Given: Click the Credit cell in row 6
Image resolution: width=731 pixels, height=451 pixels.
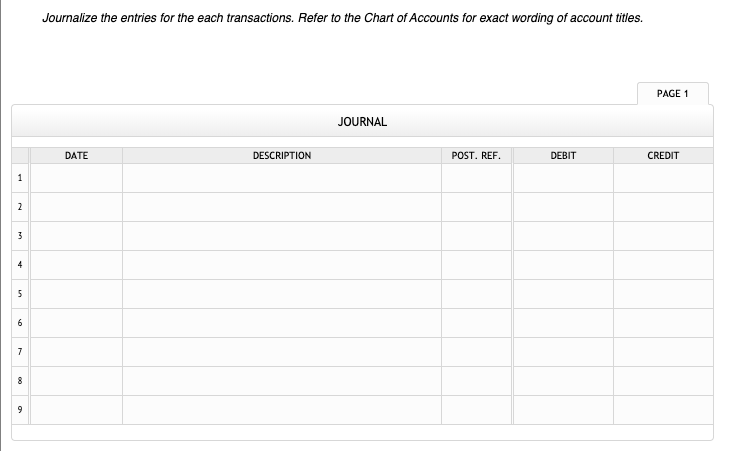Looking at the screenshot, I should (x=663, y=323).
